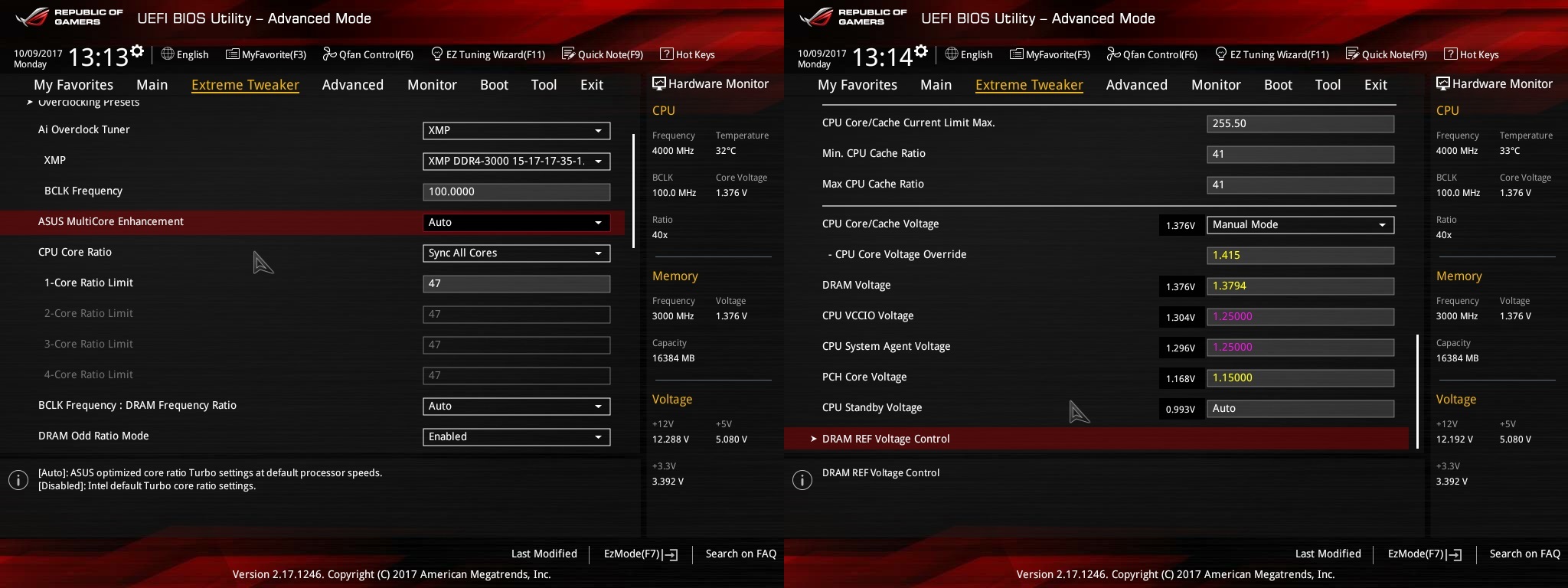The image size is (1568, 588).
Task: Click info icon beside DRAM REF help text
Action: (x=802, y=480)
